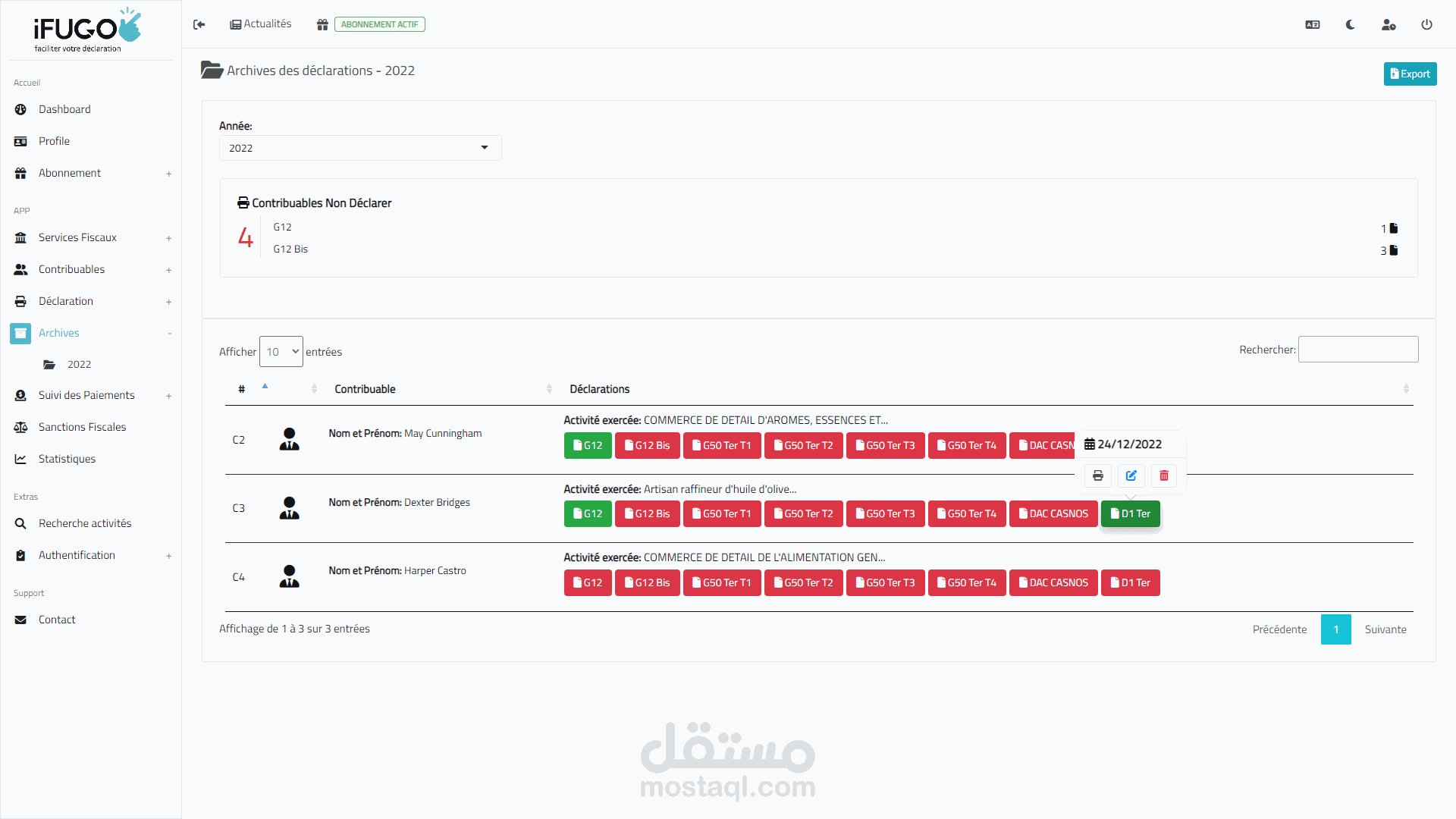Image resolution: width=1456 pixels, height=819 pixels.
Task: Click the blue edit icon in the popover
Action: point(1131,475)
